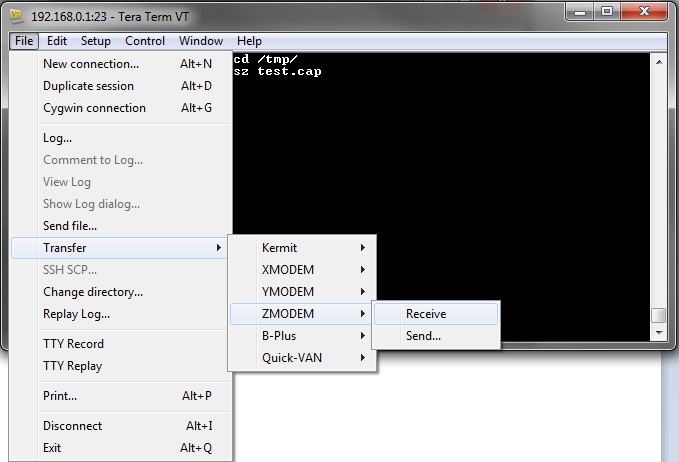679x462 pixels.
Task: Minimize the Tera Term window
Action: click(580, 12)
